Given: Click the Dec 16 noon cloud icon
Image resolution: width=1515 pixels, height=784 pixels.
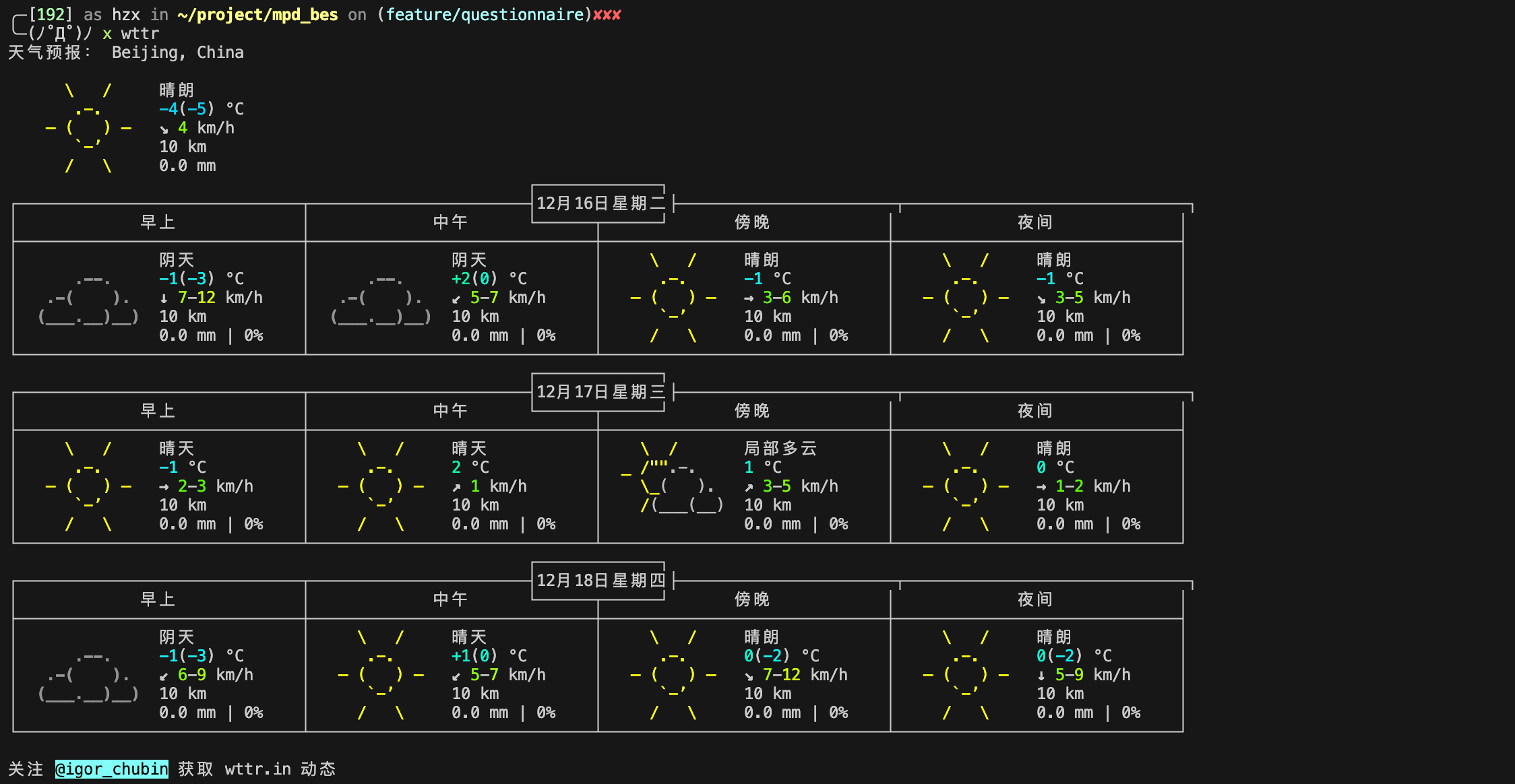Looking at the screenshot, I should click(x=381, y=299).
